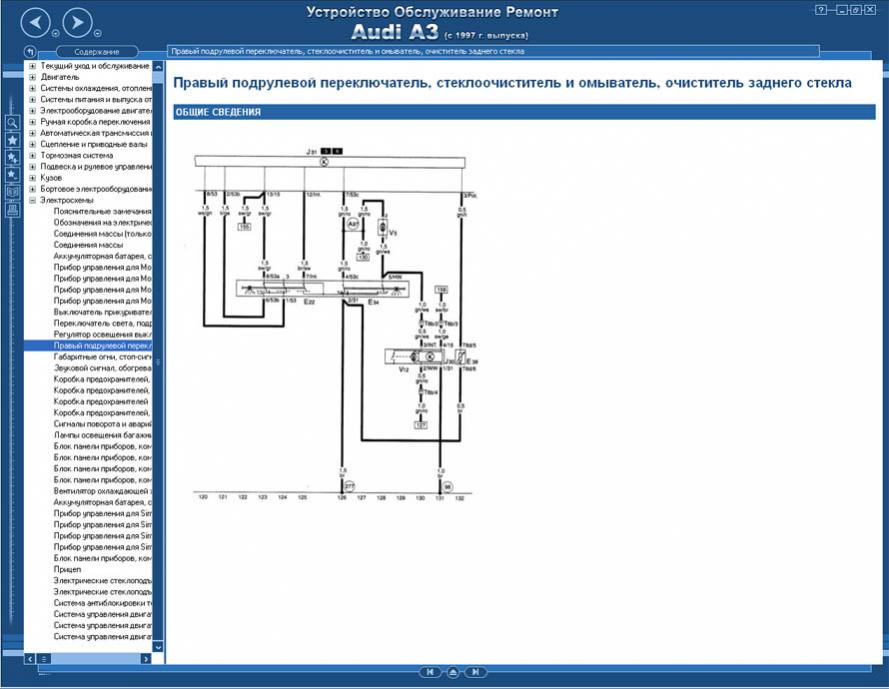This screenshot has height=689, width=889.
Task: Click the wiring diagram image
Action: coord(335,326)
